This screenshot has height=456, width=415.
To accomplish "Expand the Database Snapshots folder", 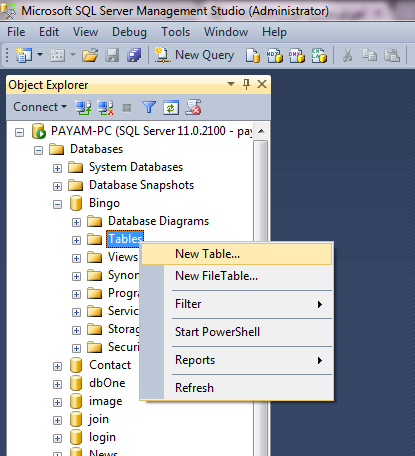I will click(57, 186).
